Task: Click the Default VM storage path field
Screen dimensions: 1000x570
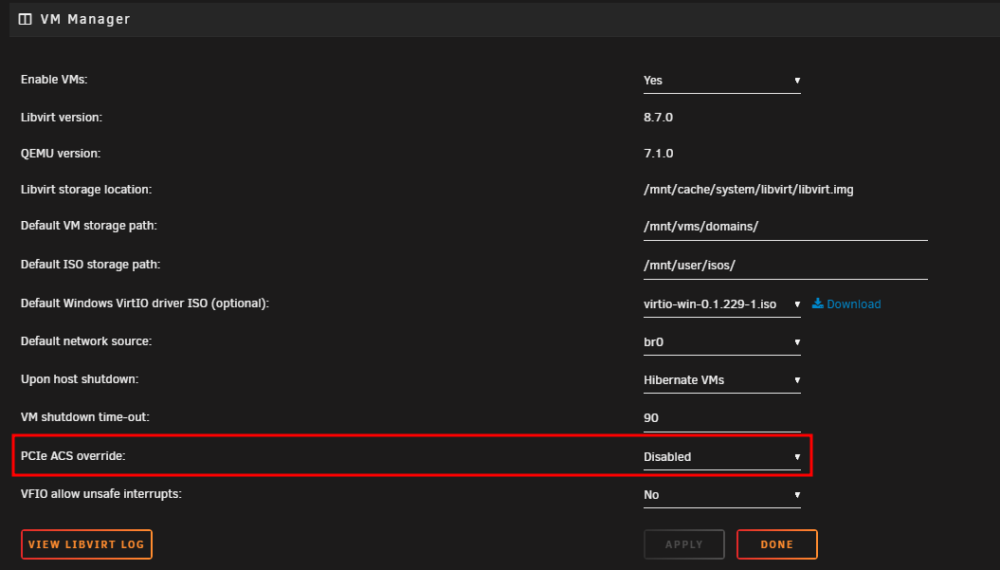Action: (785, 227)
